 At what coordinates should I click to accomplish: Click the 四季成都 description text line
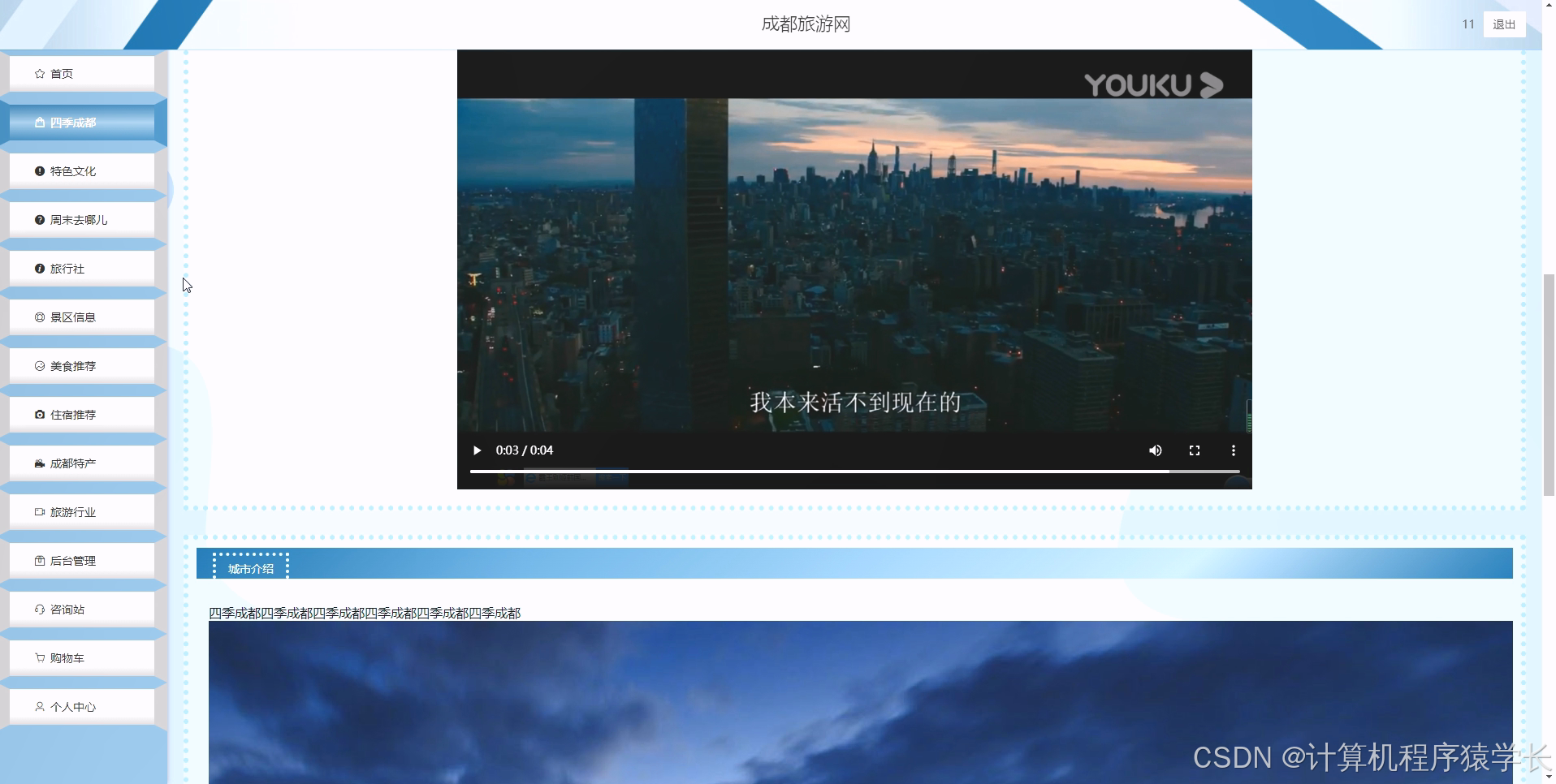[365, 613]
